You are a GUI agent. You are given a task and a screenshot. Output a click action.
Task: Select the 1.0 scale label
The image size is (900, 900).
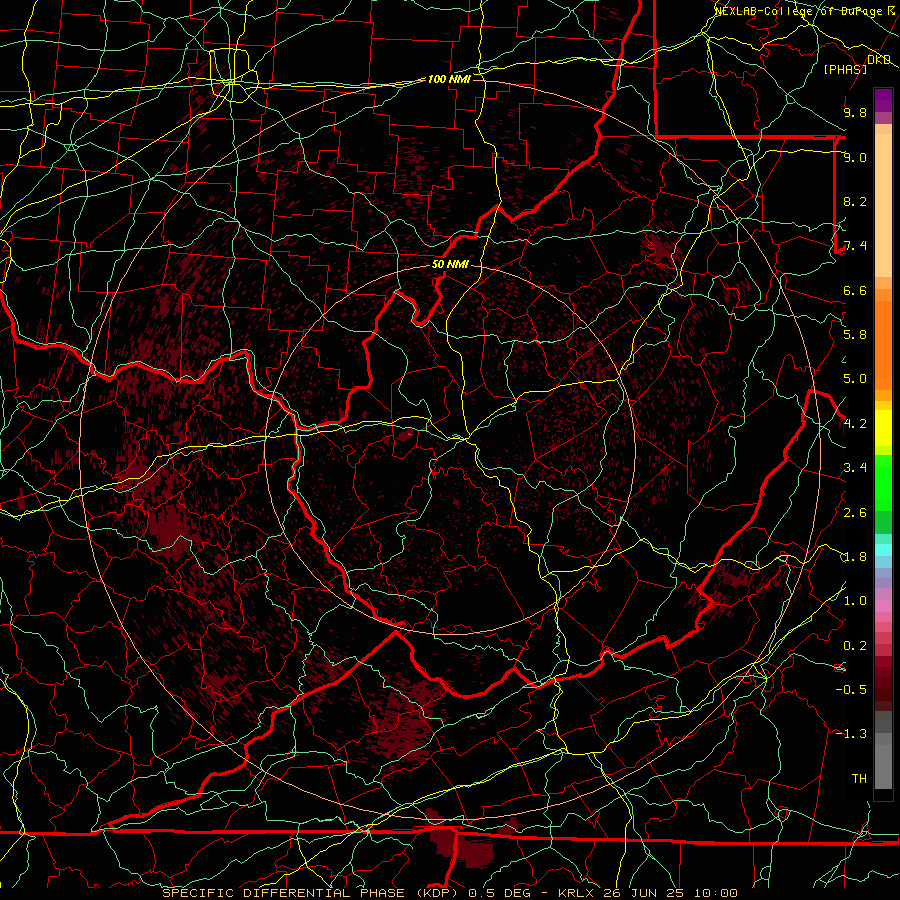[855, 601]
